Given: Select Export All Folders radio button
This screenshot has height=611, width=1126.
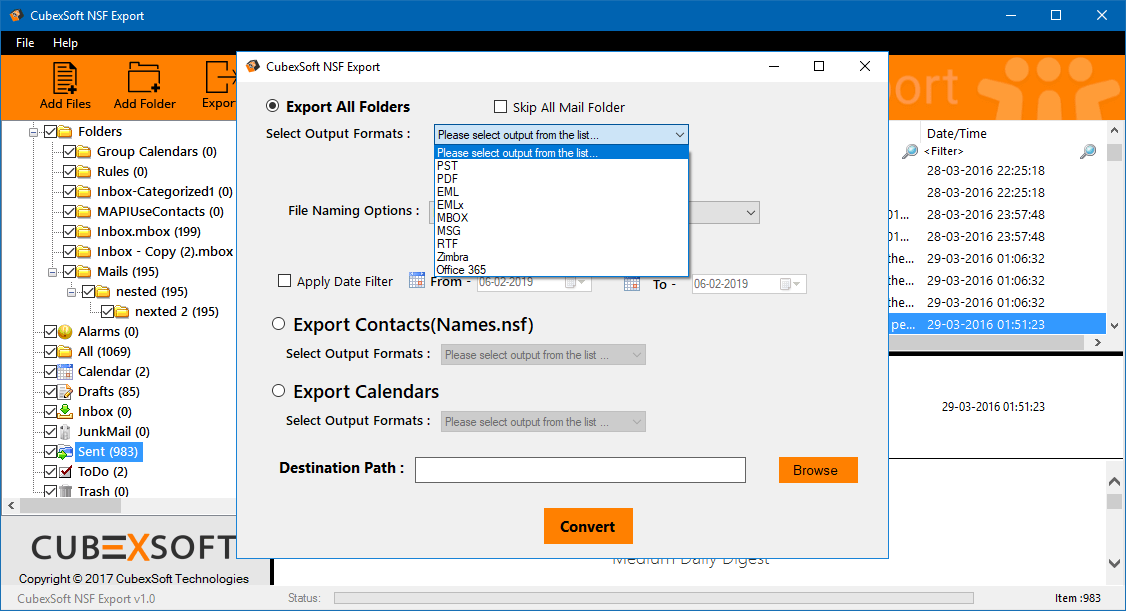Looking at the screenshot, I should [x=273, y=106].
